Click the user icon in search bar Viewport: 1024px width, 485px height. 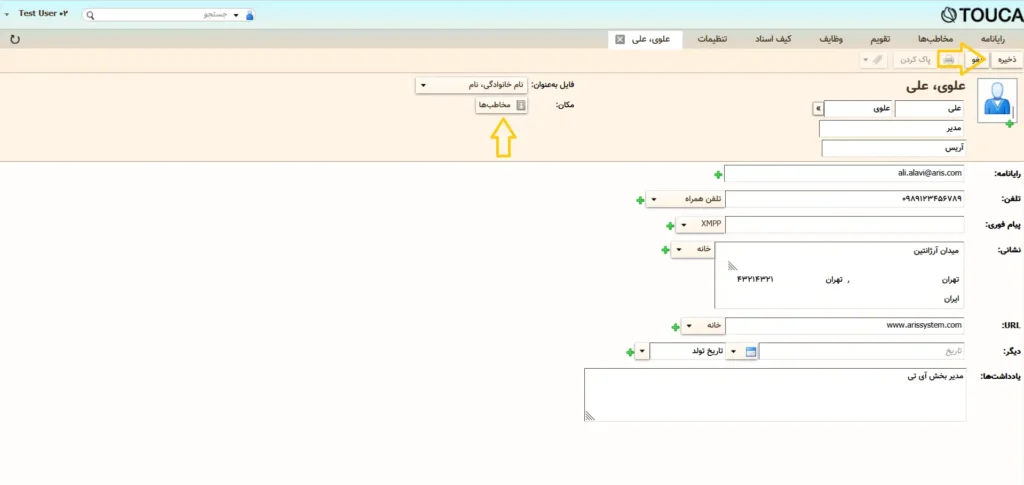(x=249, y=14)
